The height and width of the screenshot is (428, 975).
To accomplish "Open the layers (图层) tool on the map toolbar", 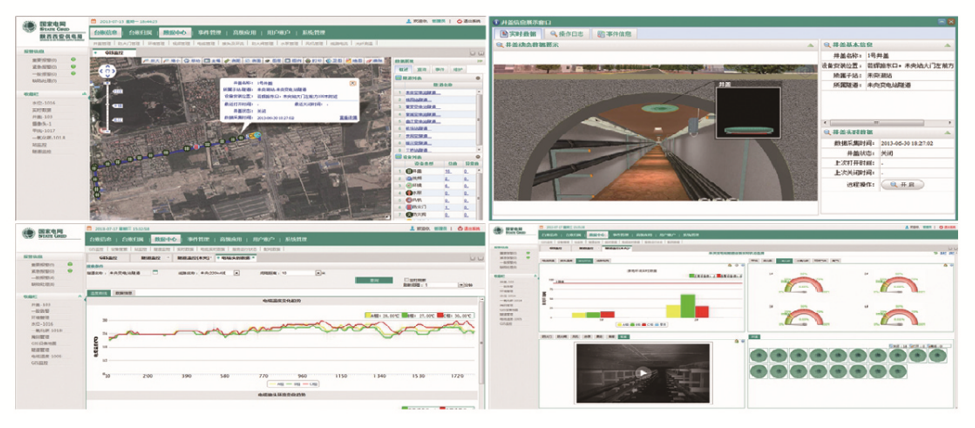I will (x=273, y=60).
